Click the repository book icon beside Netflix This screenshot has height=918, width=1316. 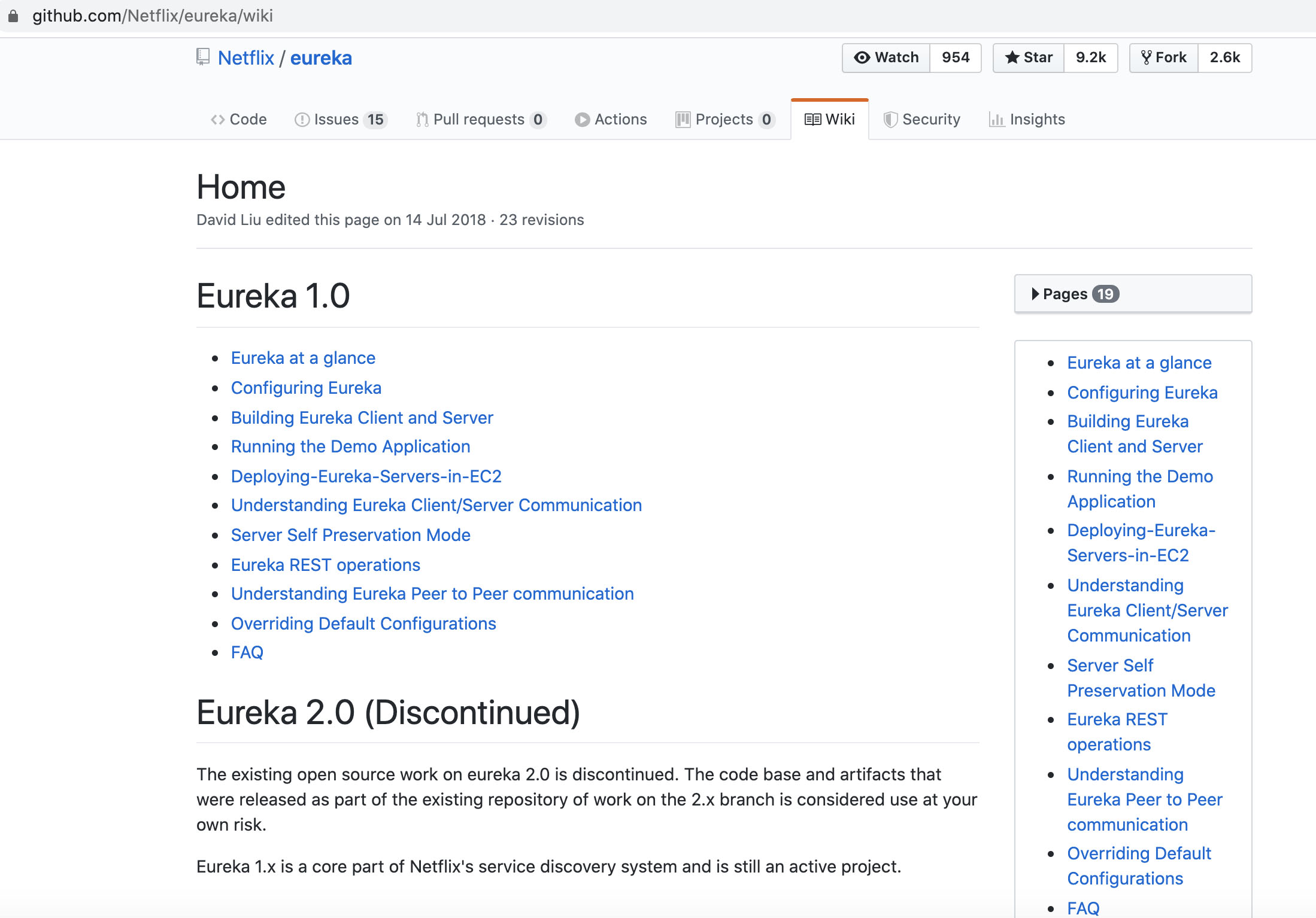click(203, 57)
